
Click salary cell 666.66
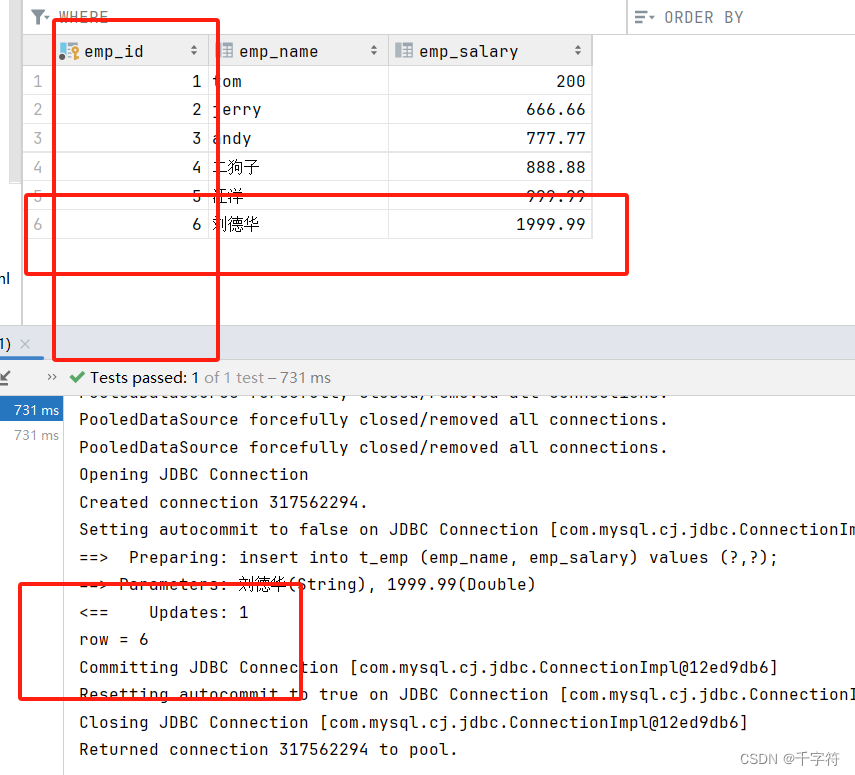click(490, 110)
